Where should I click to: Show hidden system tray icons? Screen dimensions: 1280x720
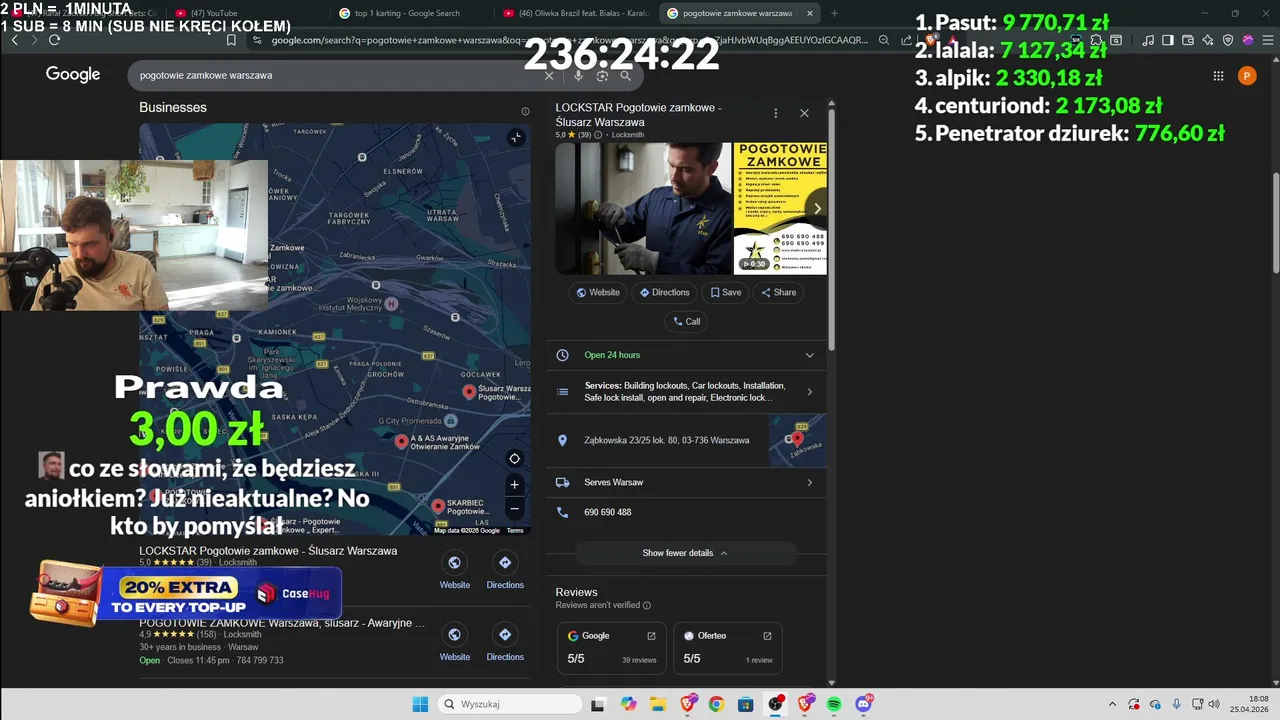(1113, 704)
